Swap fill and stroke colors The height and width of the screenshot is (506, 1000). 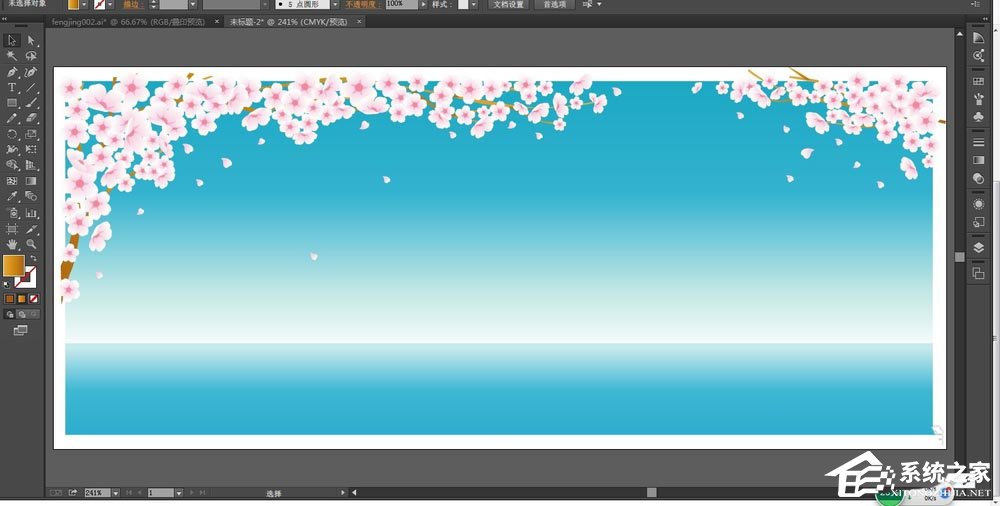click(32, 259)
